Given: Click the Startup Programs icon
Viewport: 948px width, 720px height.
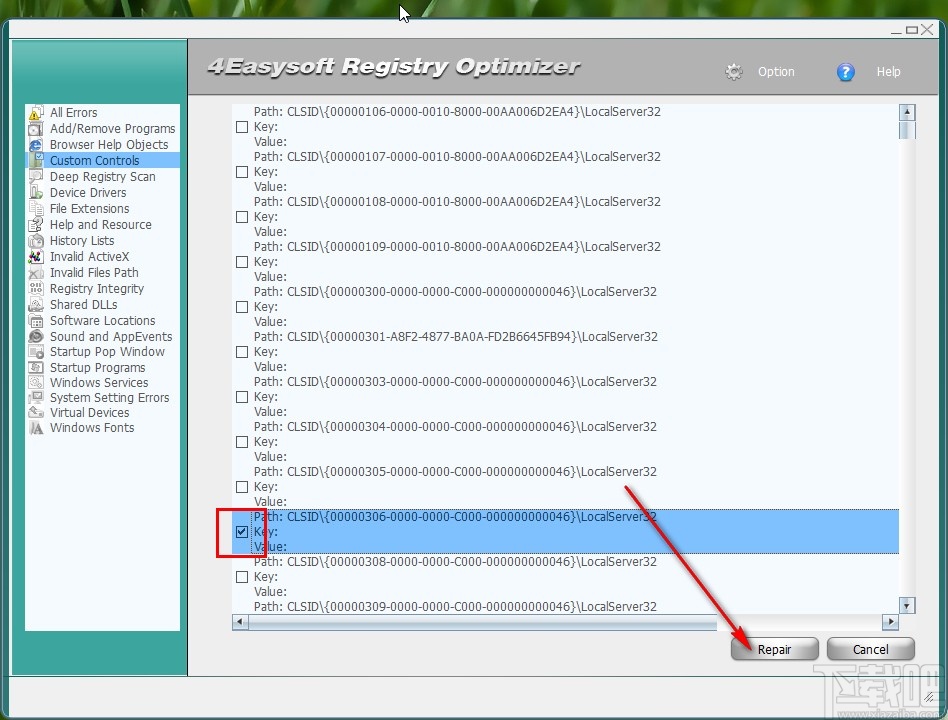Looking at the screenshot, I should pos(36,368).
